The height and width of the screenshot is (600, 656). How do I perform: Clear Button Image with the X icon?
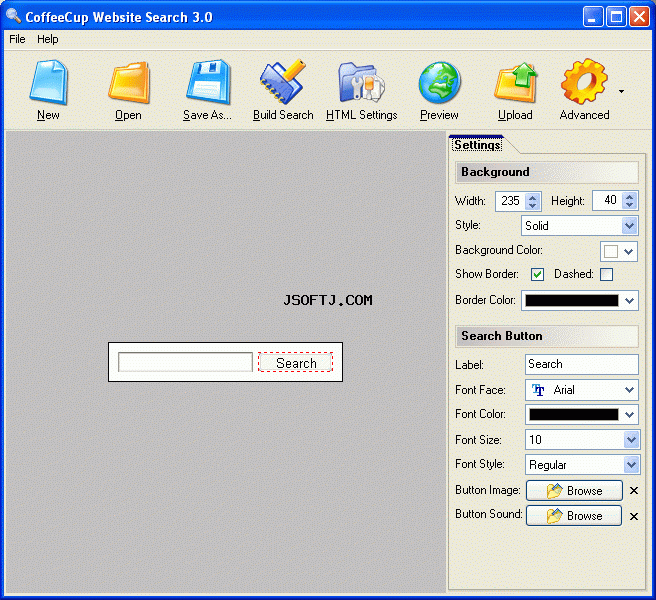pyautogui.click(x=634, y=491)
